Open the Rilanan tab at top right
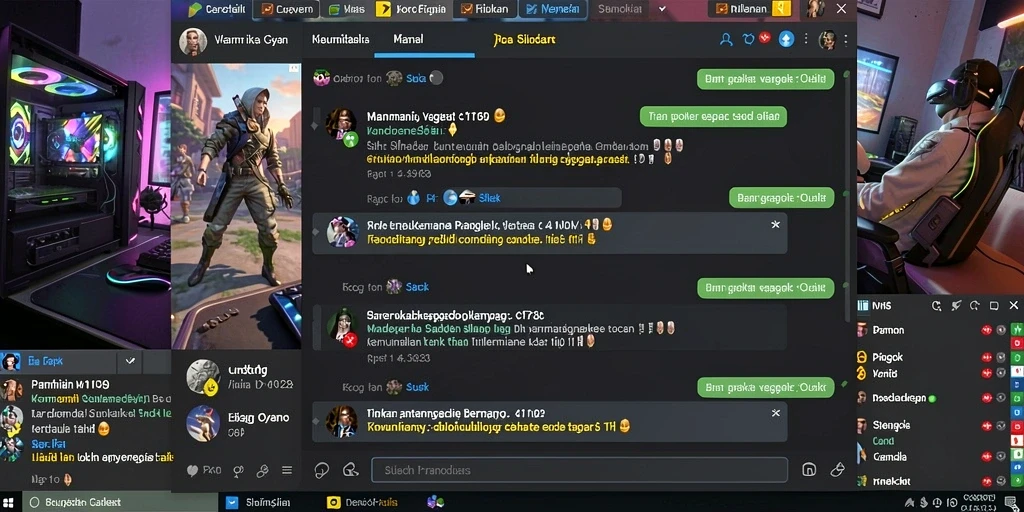Viewport: 1024px width, 512px height. (x=752, y=9)
